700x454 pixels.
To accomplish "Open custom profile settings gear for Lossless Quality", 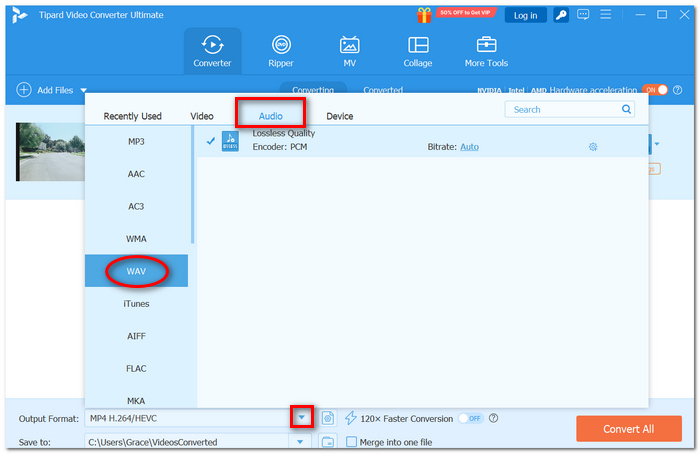I will pyautogui.click(x=593, y=147).
